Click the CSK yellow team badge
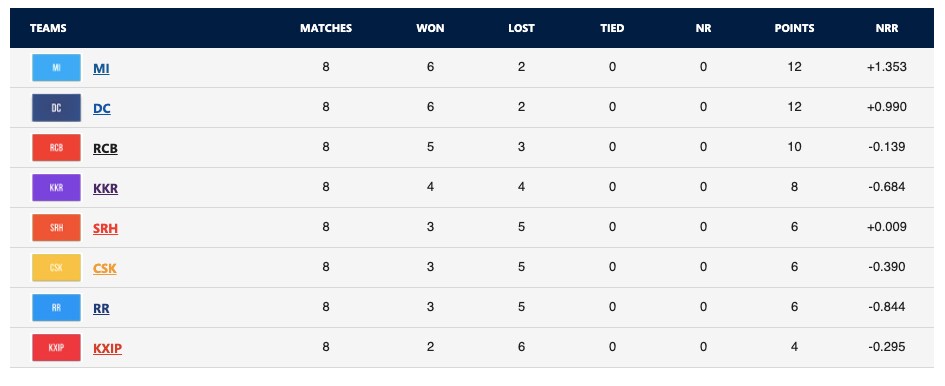Screen dimensions: 945x386 point(56,268)
